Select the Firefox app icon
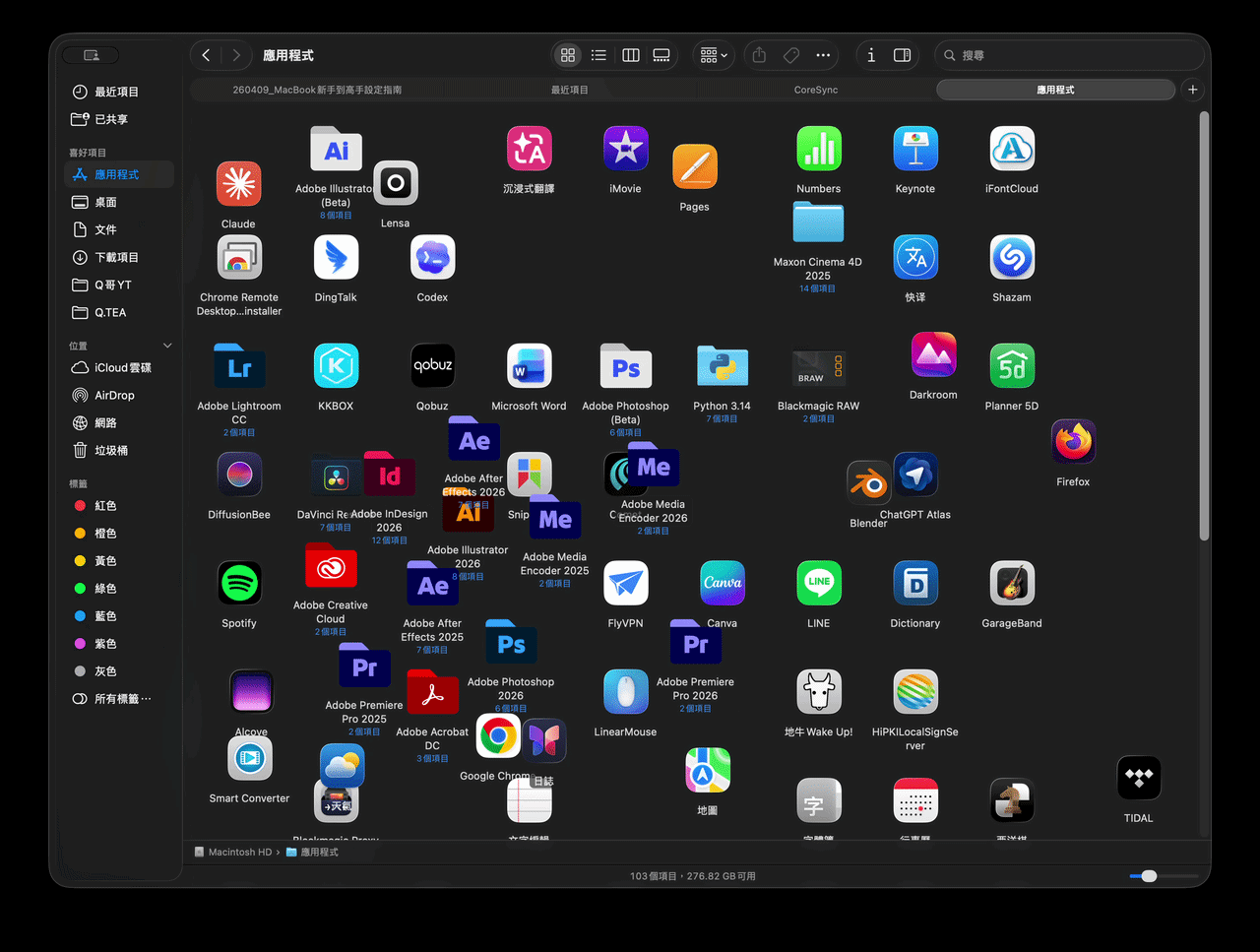 [1073, 442]
